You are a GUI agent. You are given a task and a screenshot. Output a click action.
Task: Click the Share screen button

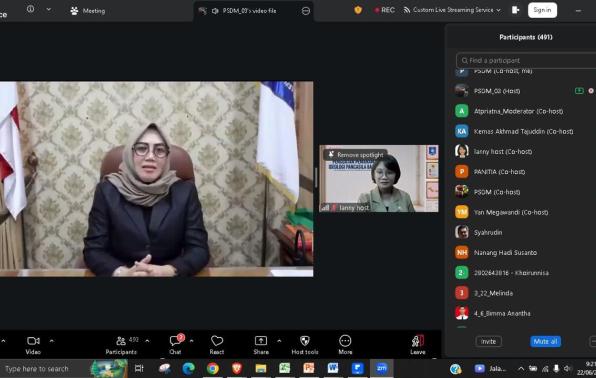pos(261,345)
